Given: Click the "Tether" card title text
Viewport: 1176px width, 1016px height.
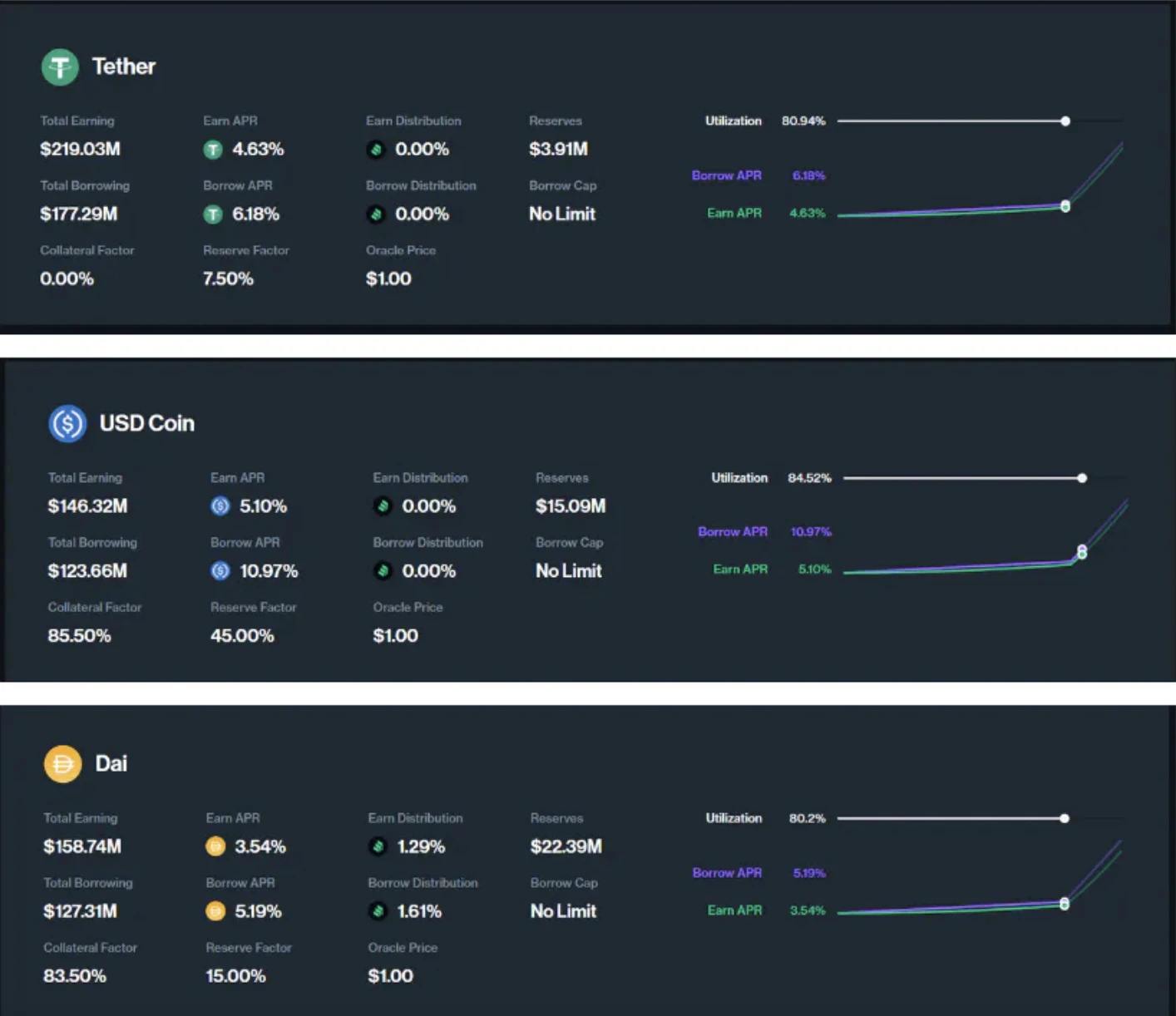Looking at the screenshot, I should (124, 67).
